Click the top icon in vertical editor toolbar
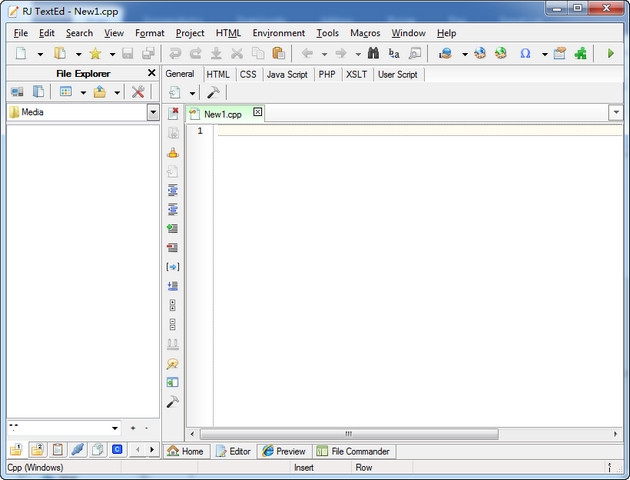 173,114
